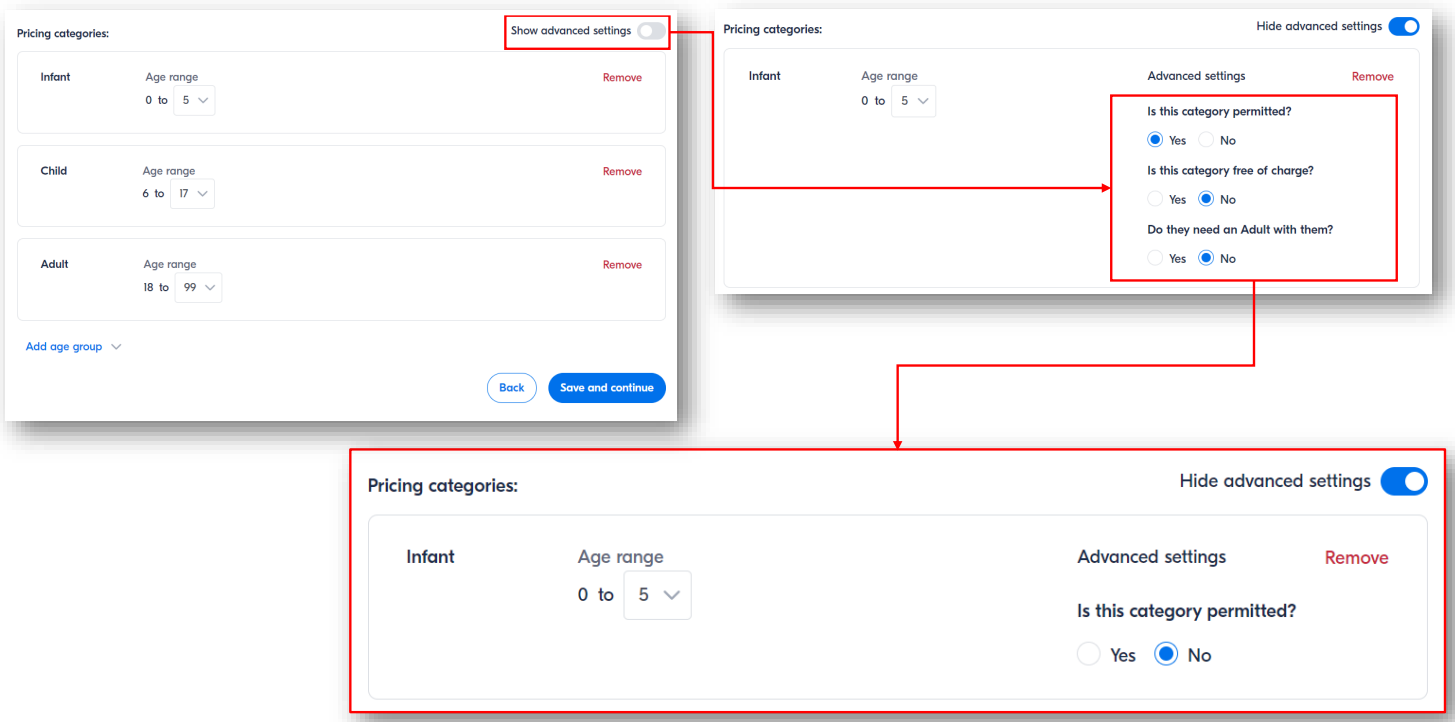Select No for free of charge question
This screenshot has width=1455, height=722.
pyautogui.click(x=1206, y=199)
